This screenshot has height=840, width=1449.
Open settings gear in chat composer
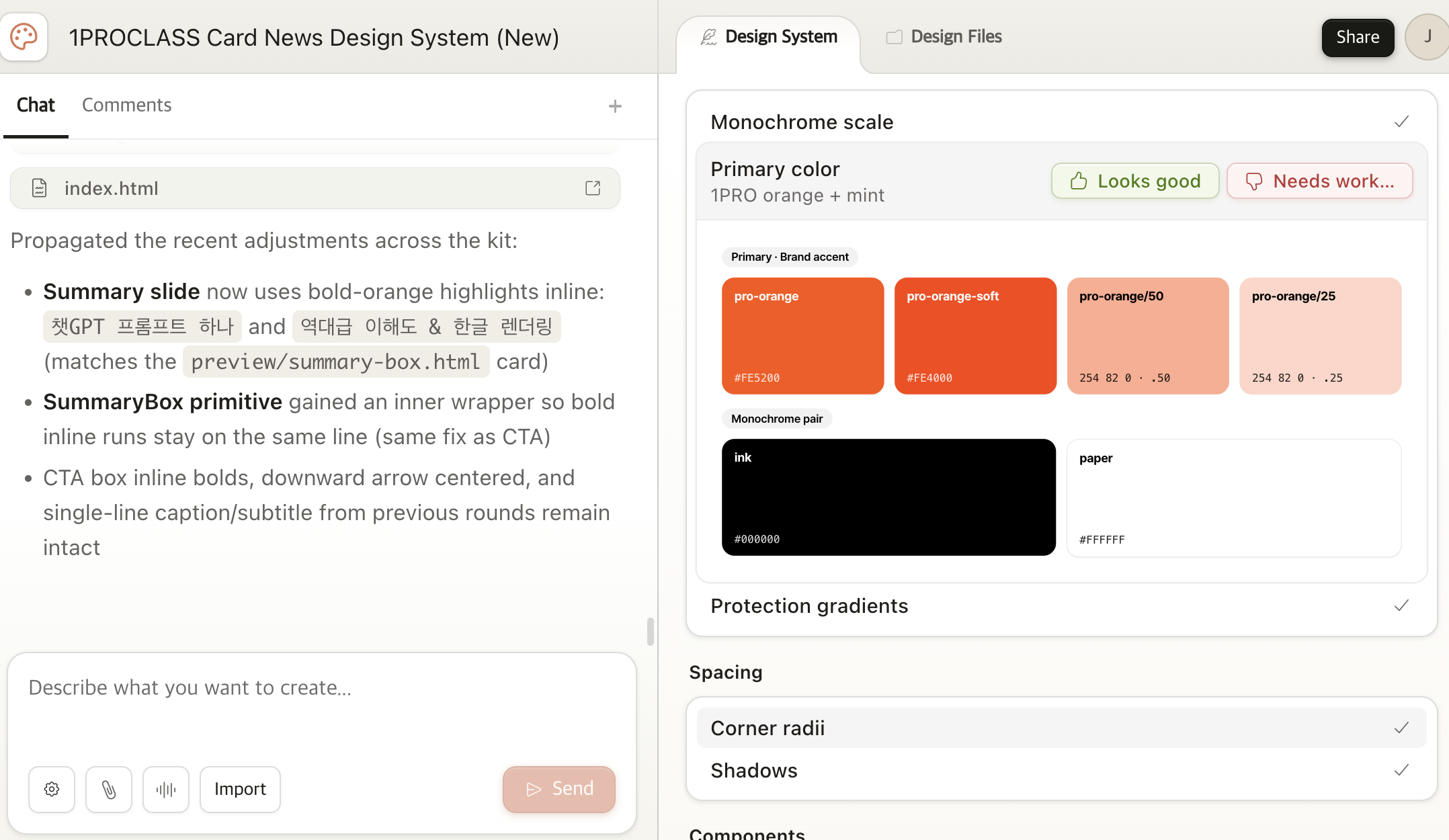pos(52,789)
